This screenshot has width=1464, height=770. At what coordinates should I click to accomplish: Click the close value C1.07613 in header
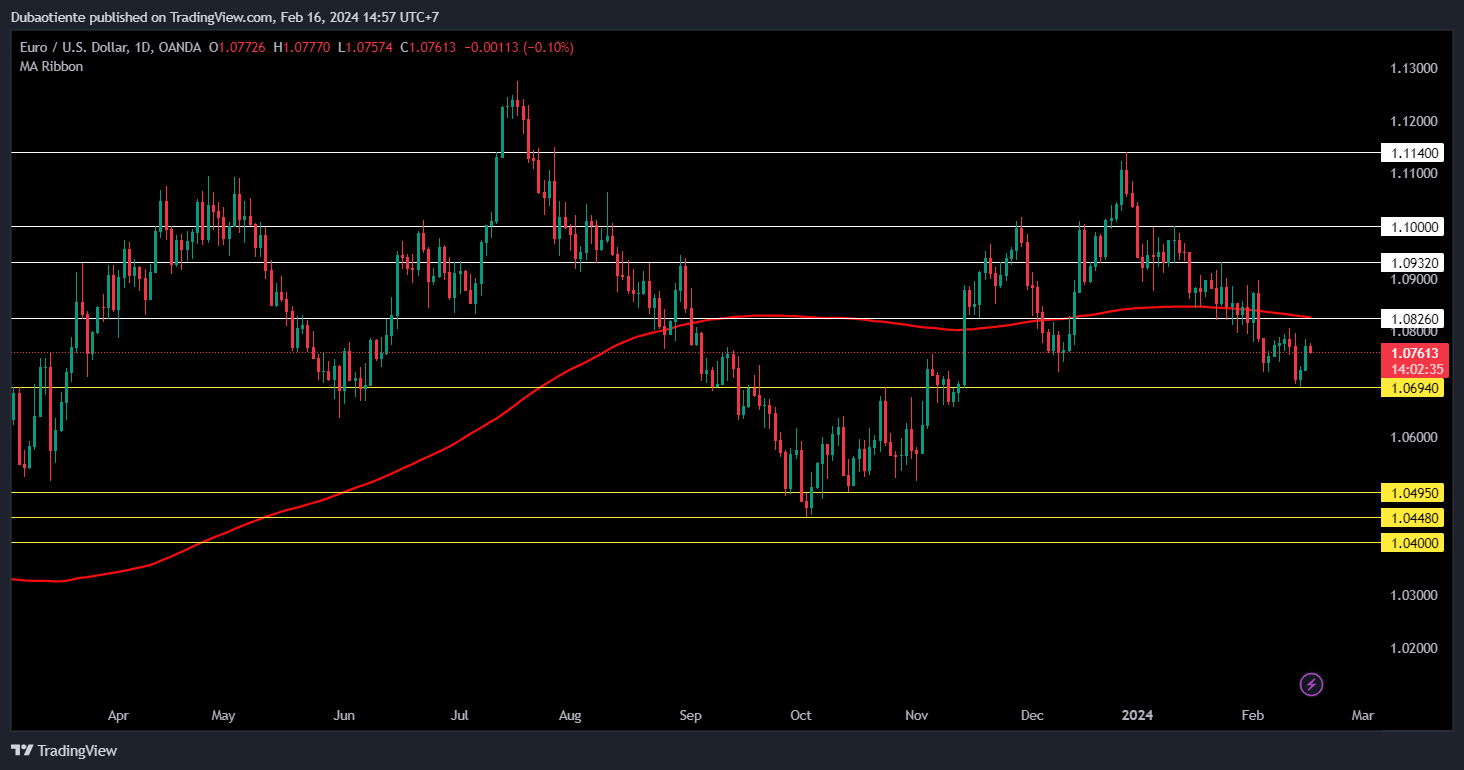[426, 47]
